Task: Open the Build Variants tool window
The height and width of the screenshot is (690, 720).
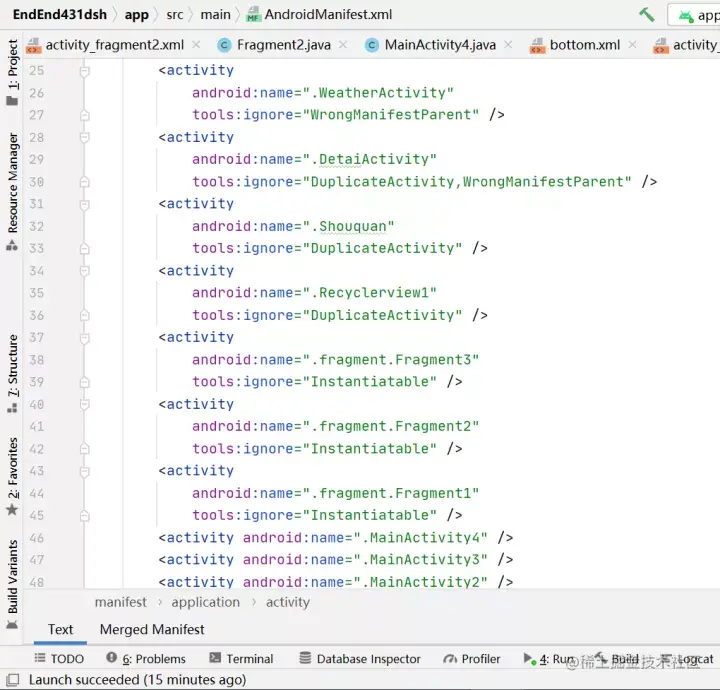Action: 12,584
